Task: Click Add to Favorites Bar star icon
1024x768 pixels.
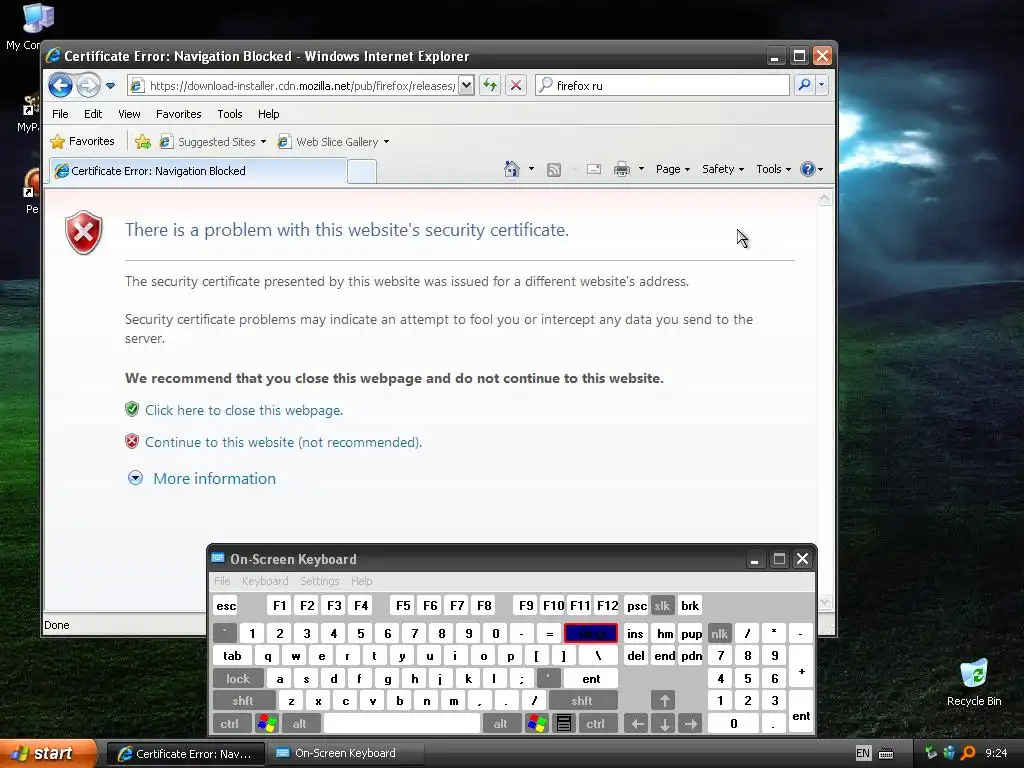Action: 142,141
